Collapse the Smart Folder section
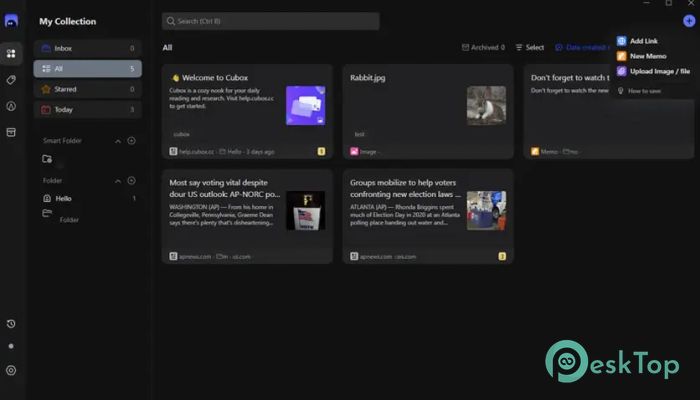Viewport: 700px width, 400px height. click(x=118, y=141)
